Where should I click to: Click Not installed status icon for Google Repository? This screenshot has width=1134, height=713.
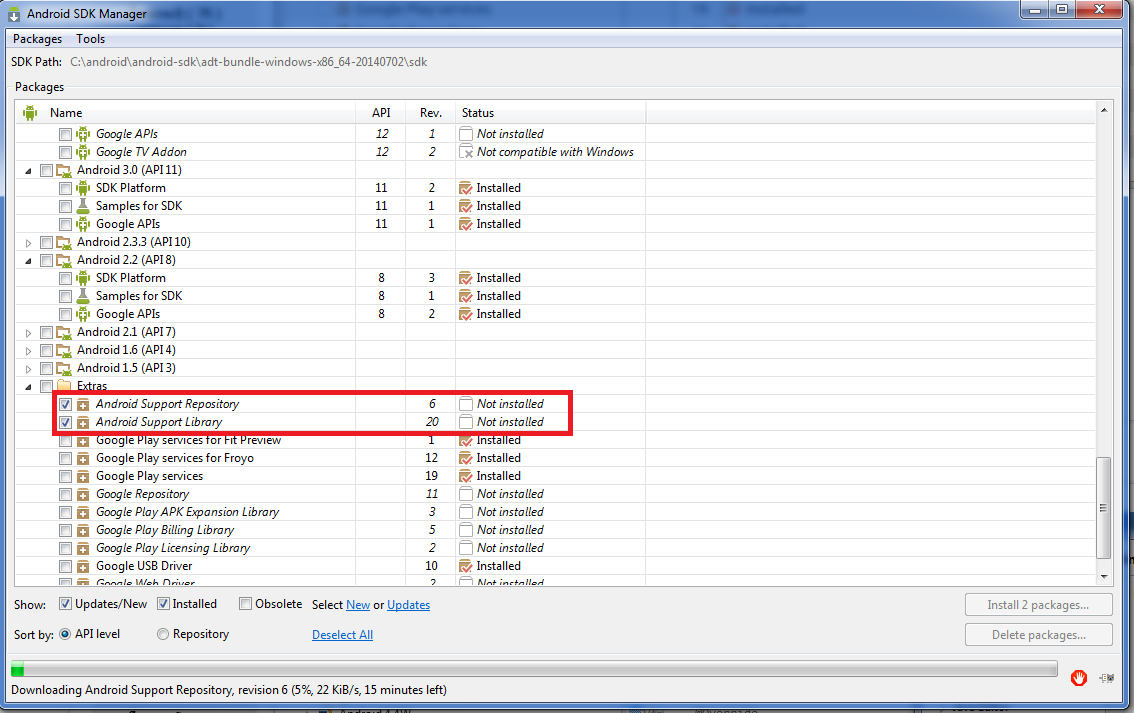(466, 494)
